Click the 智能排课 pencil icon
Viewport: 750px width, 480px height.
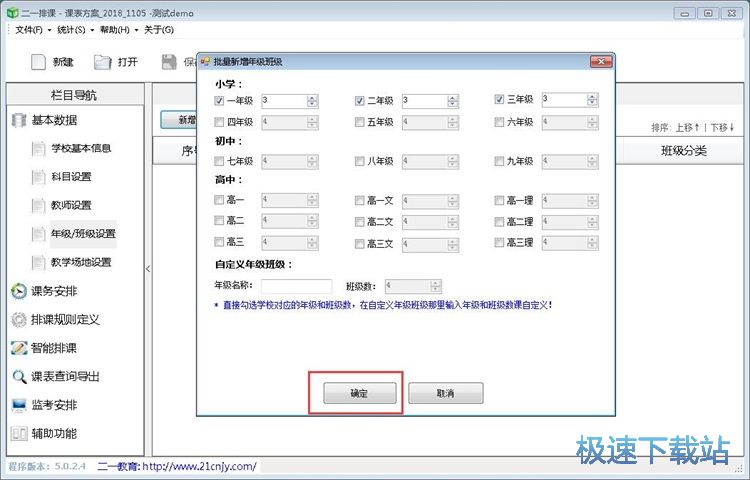19,348
